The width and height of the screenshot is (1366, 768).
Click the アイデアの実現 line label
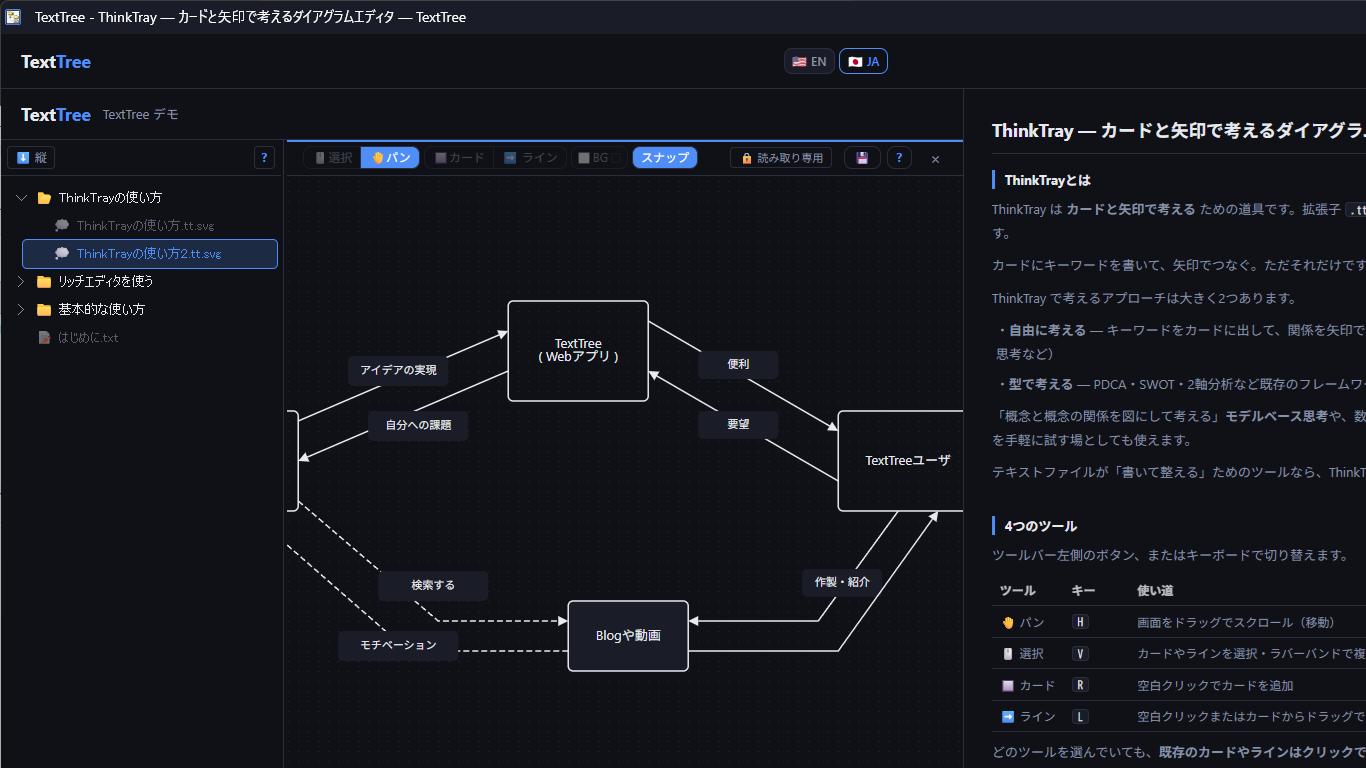pos(398,370)
